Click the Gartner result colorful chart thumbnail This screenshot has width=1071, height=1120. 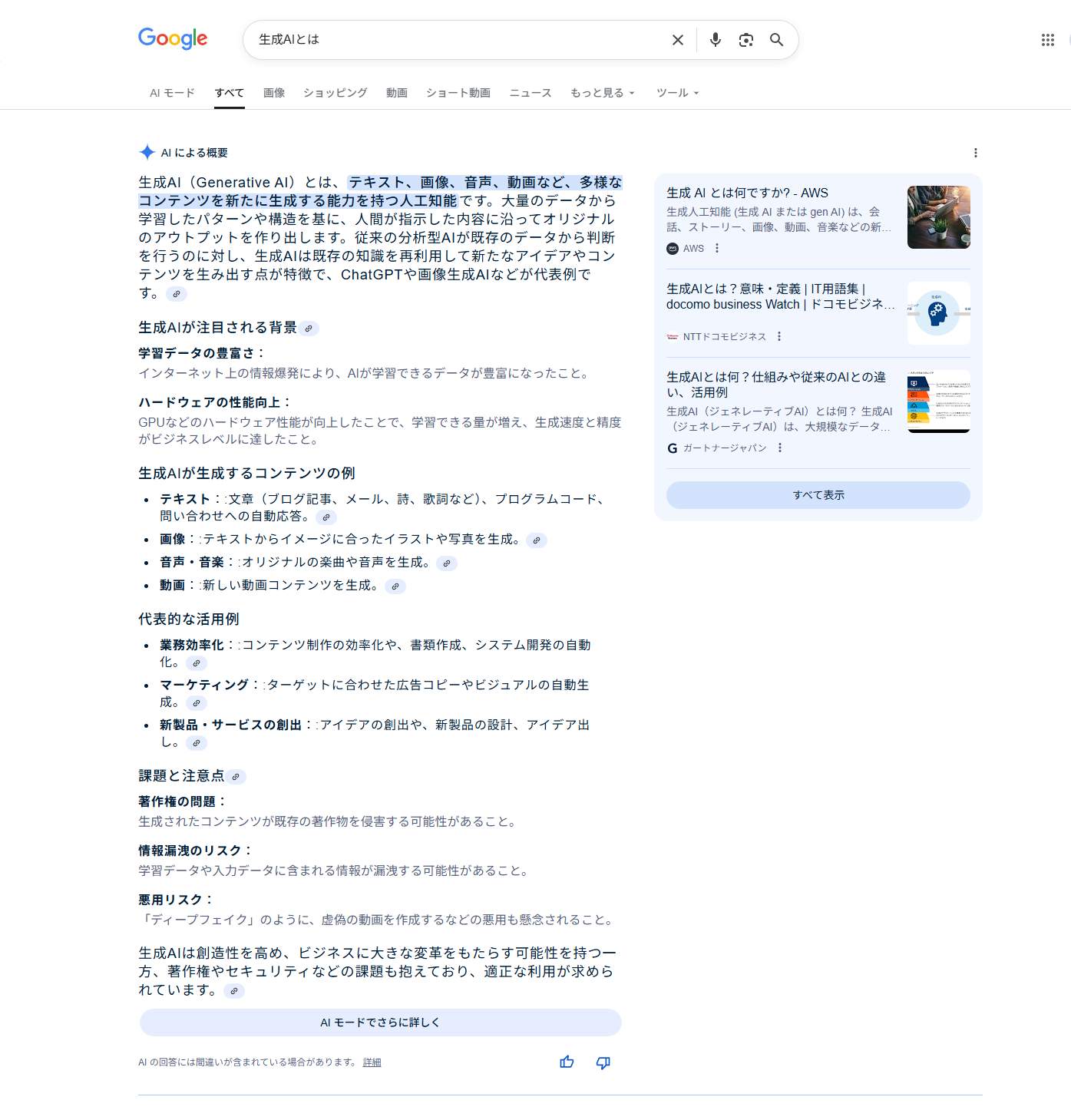coord(939,401)
